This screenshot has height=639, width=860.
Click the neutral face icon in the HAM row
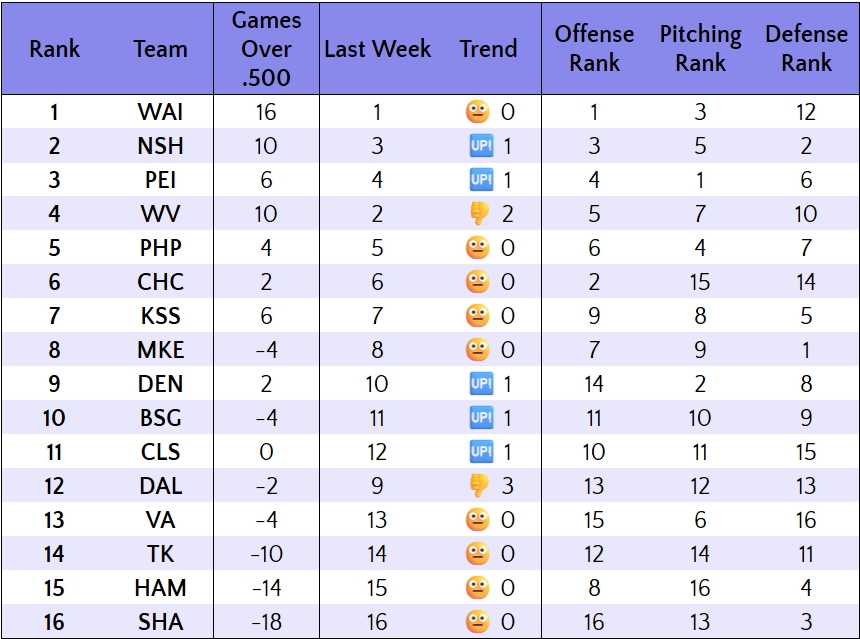point(478,588)
